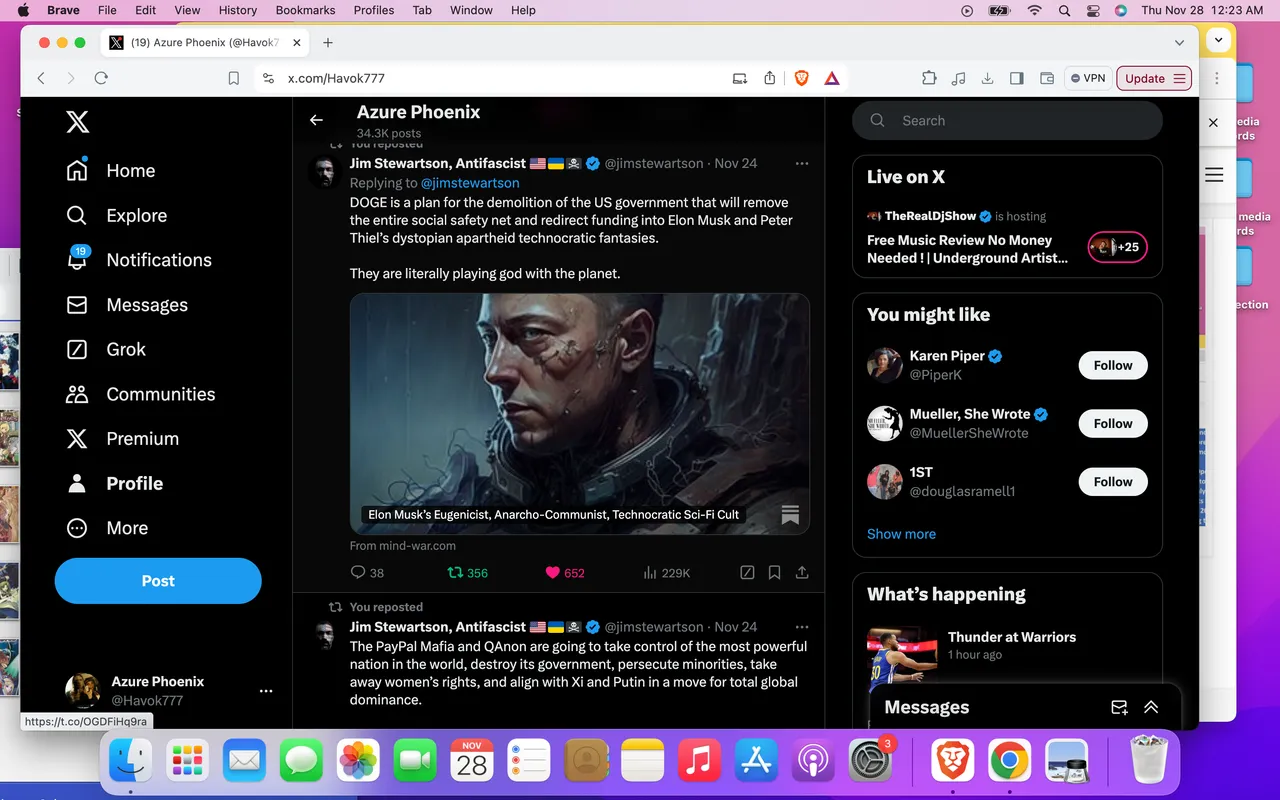Expand tab search chevron
Screen dimensions: 1280x800
pos(1179,42)
